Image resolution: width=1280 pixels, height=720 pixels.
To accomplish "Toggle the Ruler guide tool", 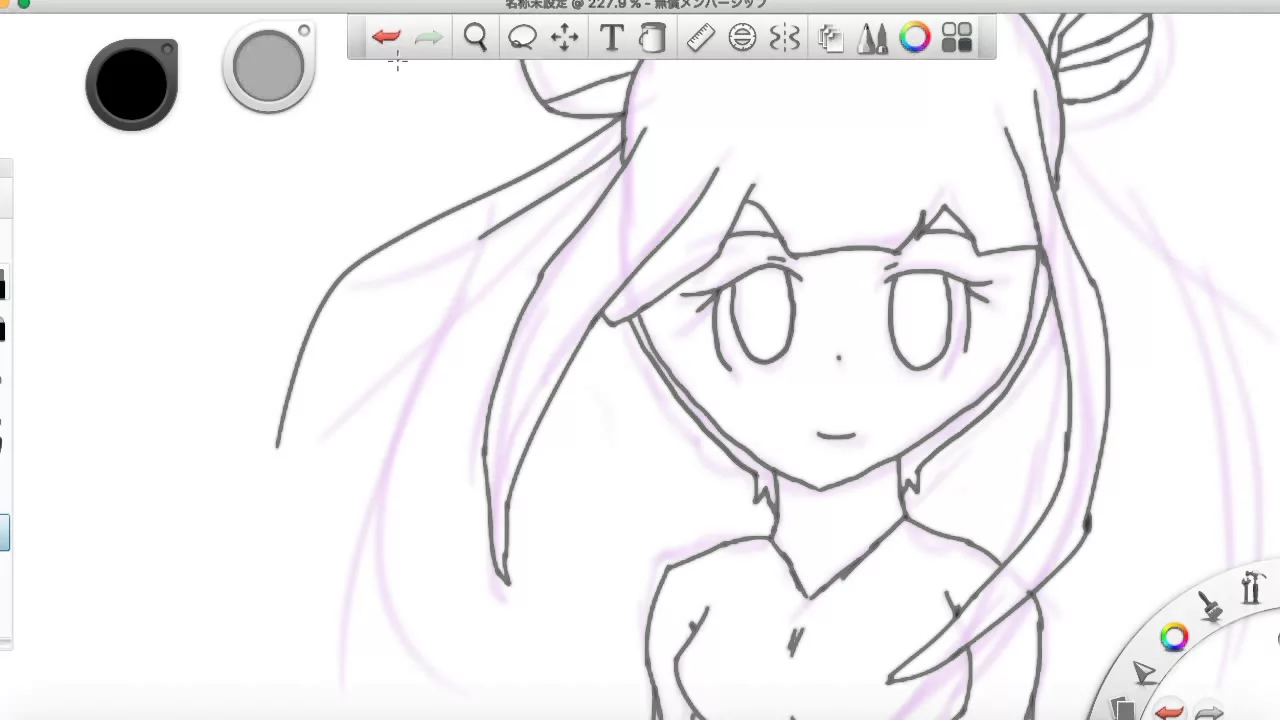I will [701, 38].
